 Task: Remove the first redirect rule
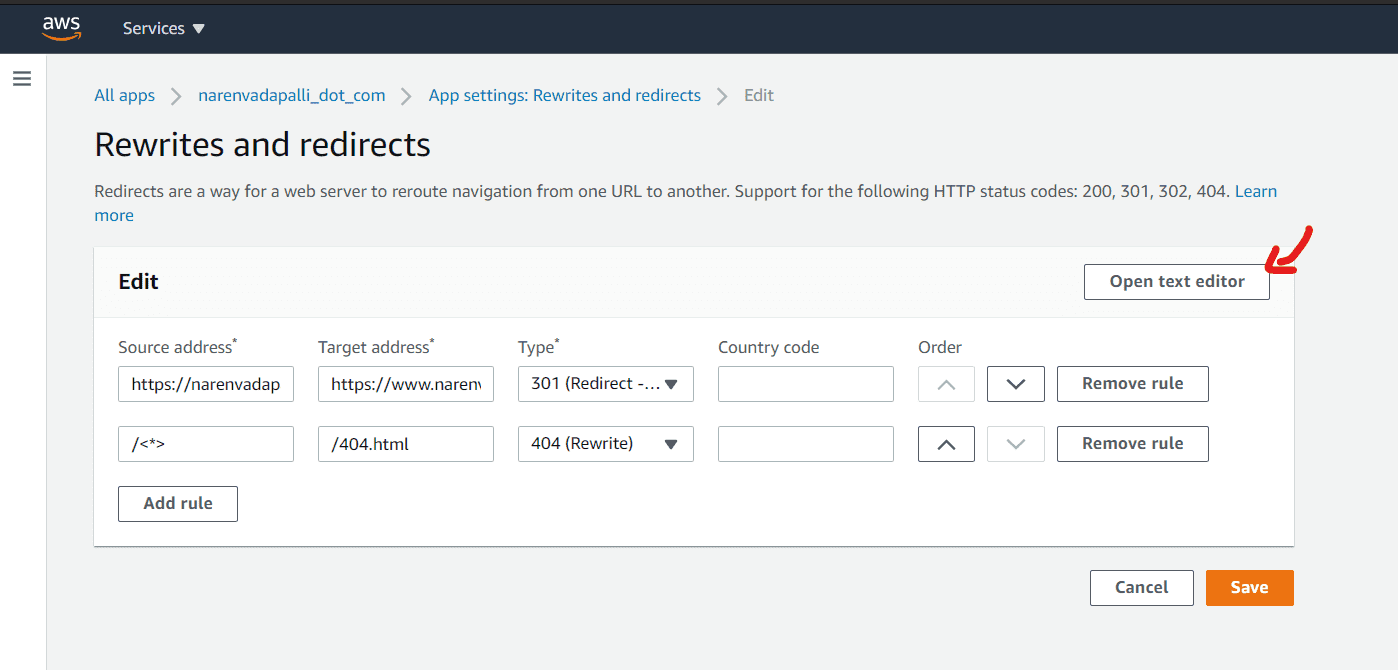[1133, 384]
